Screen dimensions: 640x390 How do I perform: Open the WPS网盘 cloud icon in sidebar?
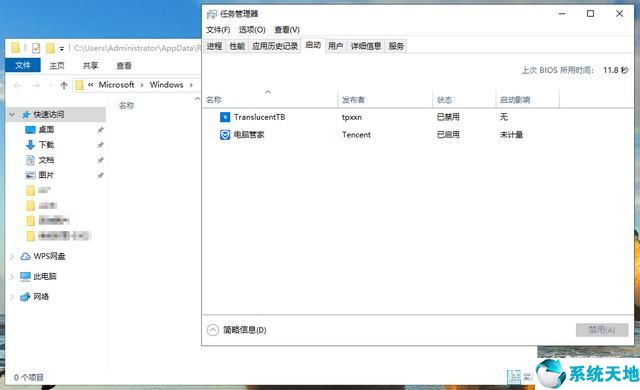click(25, 256)
